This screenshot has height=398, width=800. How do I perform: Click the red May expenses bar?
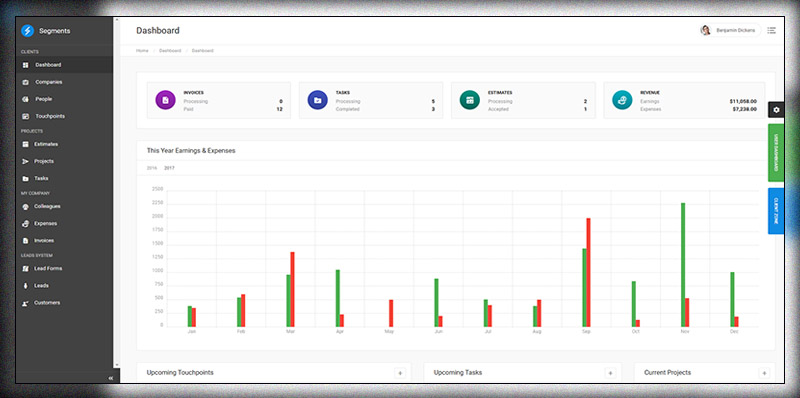point(391,313)
